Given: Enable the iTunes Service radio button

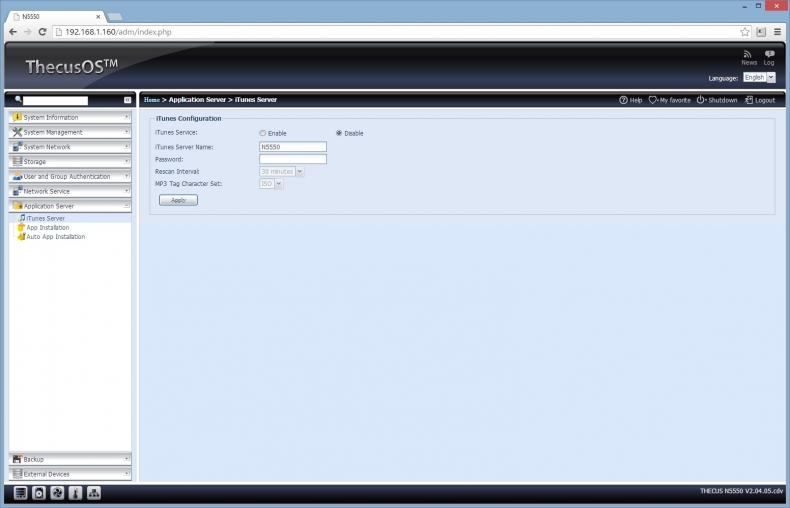Looking at the screenshot, I should point(263,133).
